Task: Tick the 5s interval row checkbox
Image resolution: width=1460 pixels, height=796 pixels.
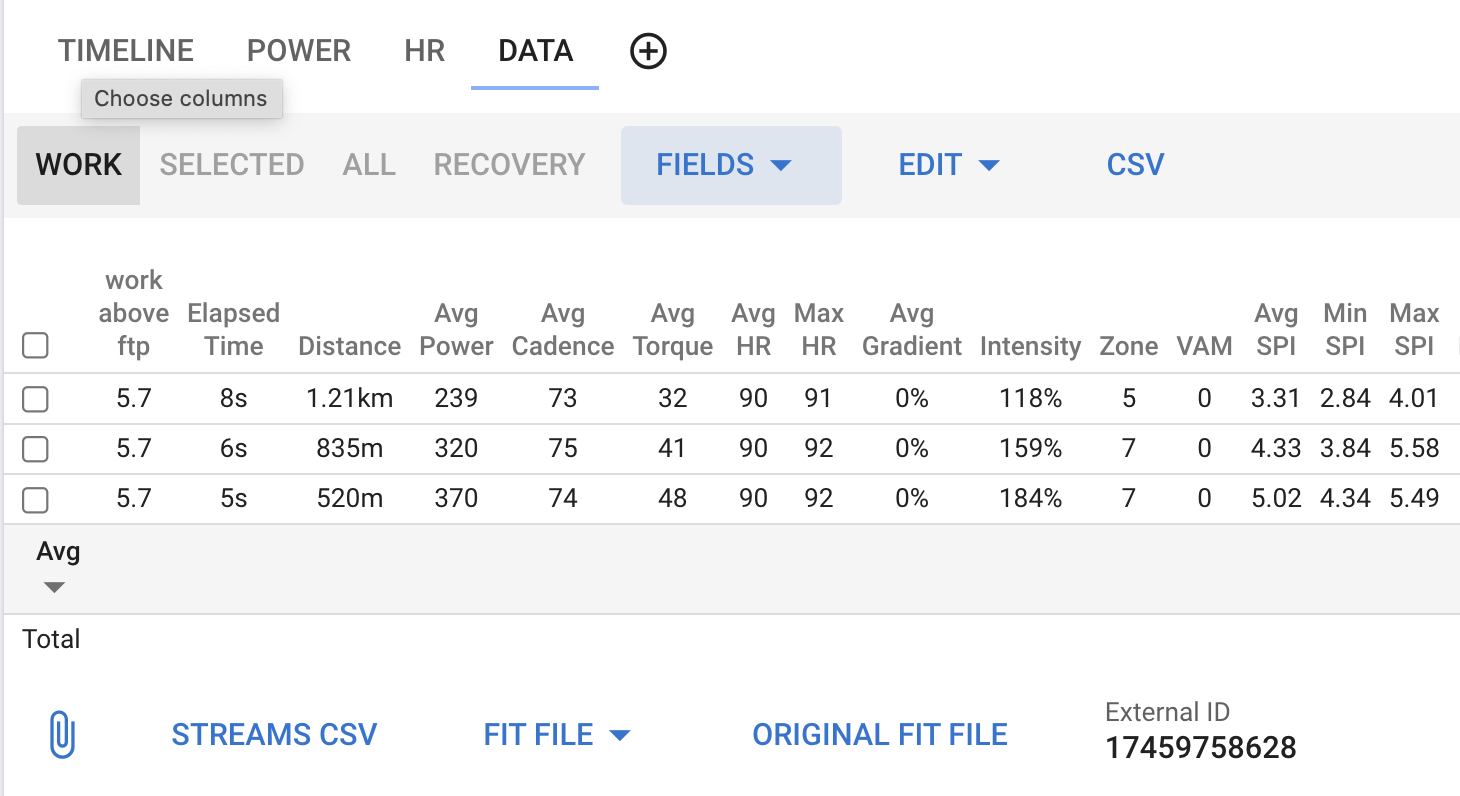Action: 35,500
